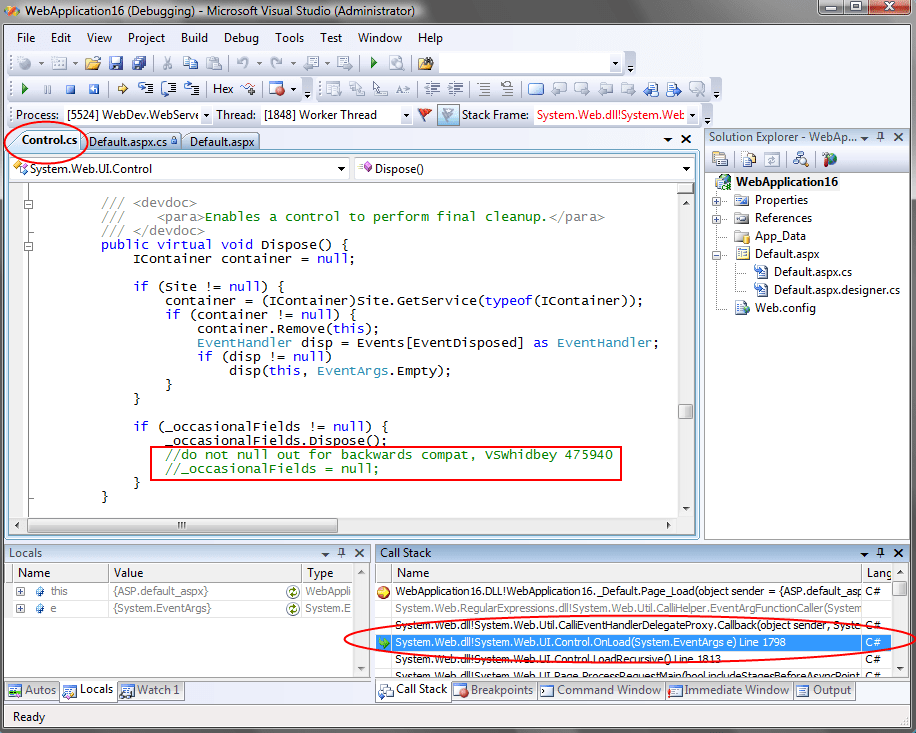Switch to the Default.aspx.cs tab
The height and width of the screenshot is (733, 916).
126,141
